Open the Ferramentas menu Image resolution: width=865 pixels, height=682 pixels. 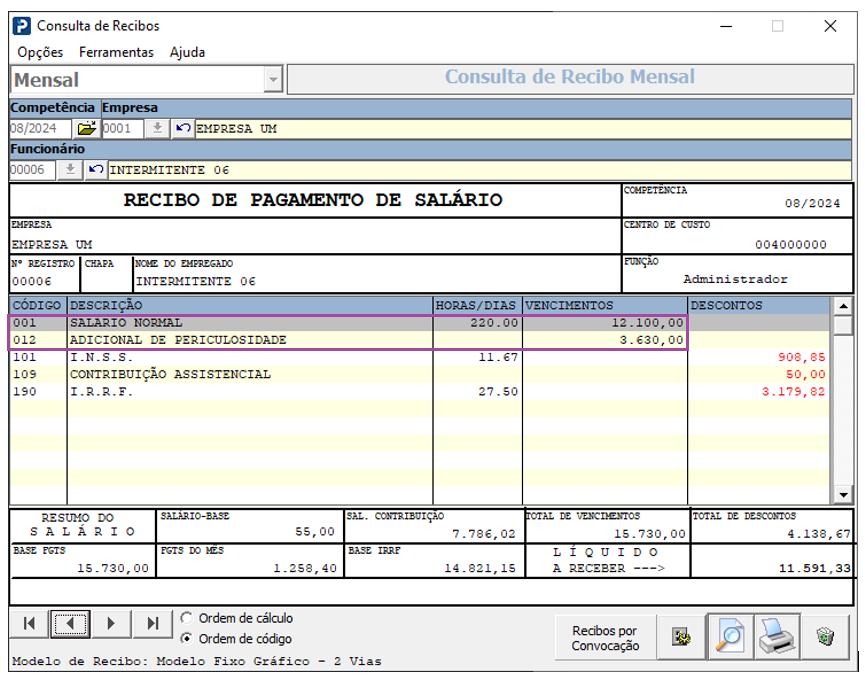pos(116,52)
